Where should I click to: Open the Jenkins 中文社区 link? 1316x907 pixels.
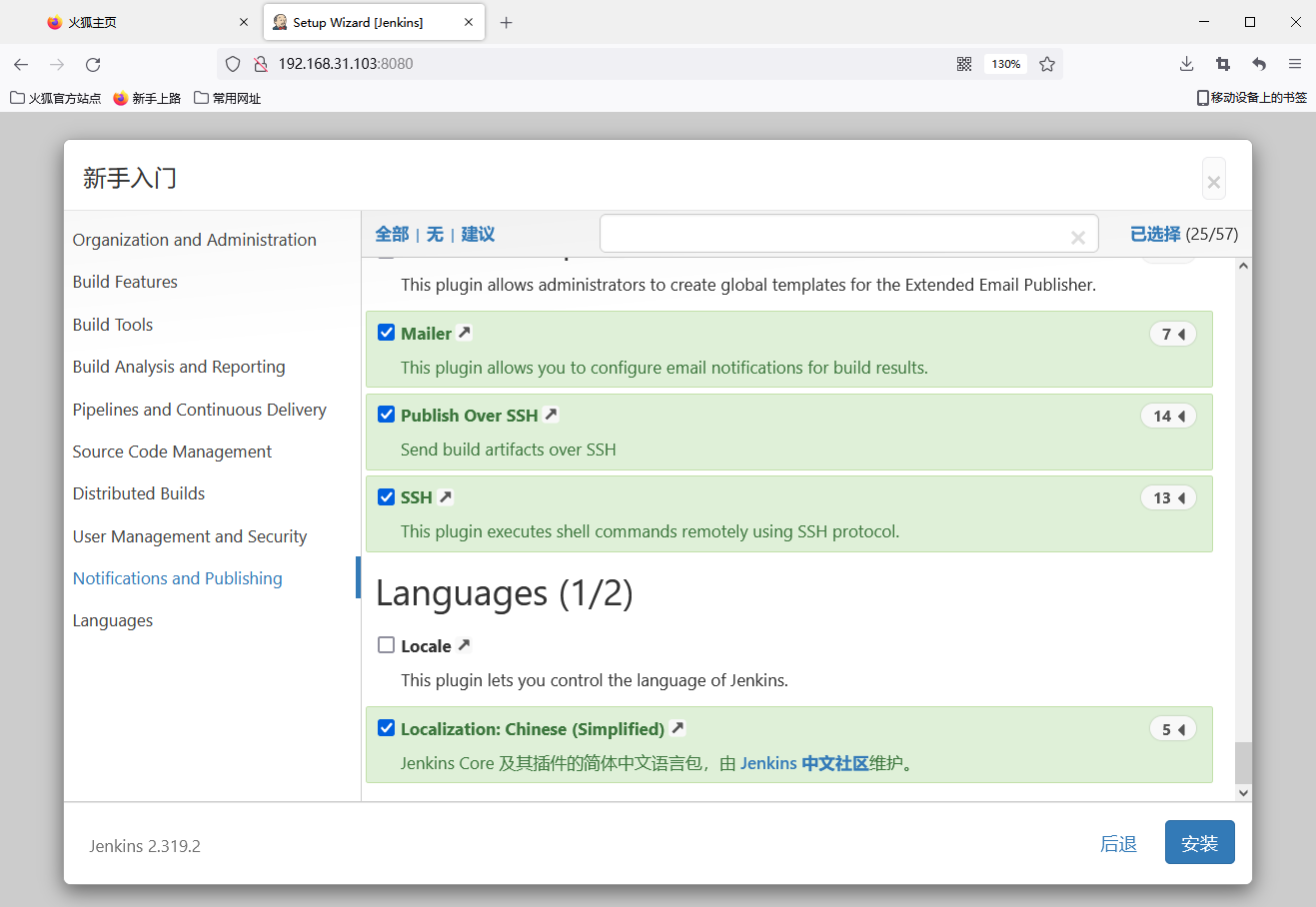click(804, 763)
